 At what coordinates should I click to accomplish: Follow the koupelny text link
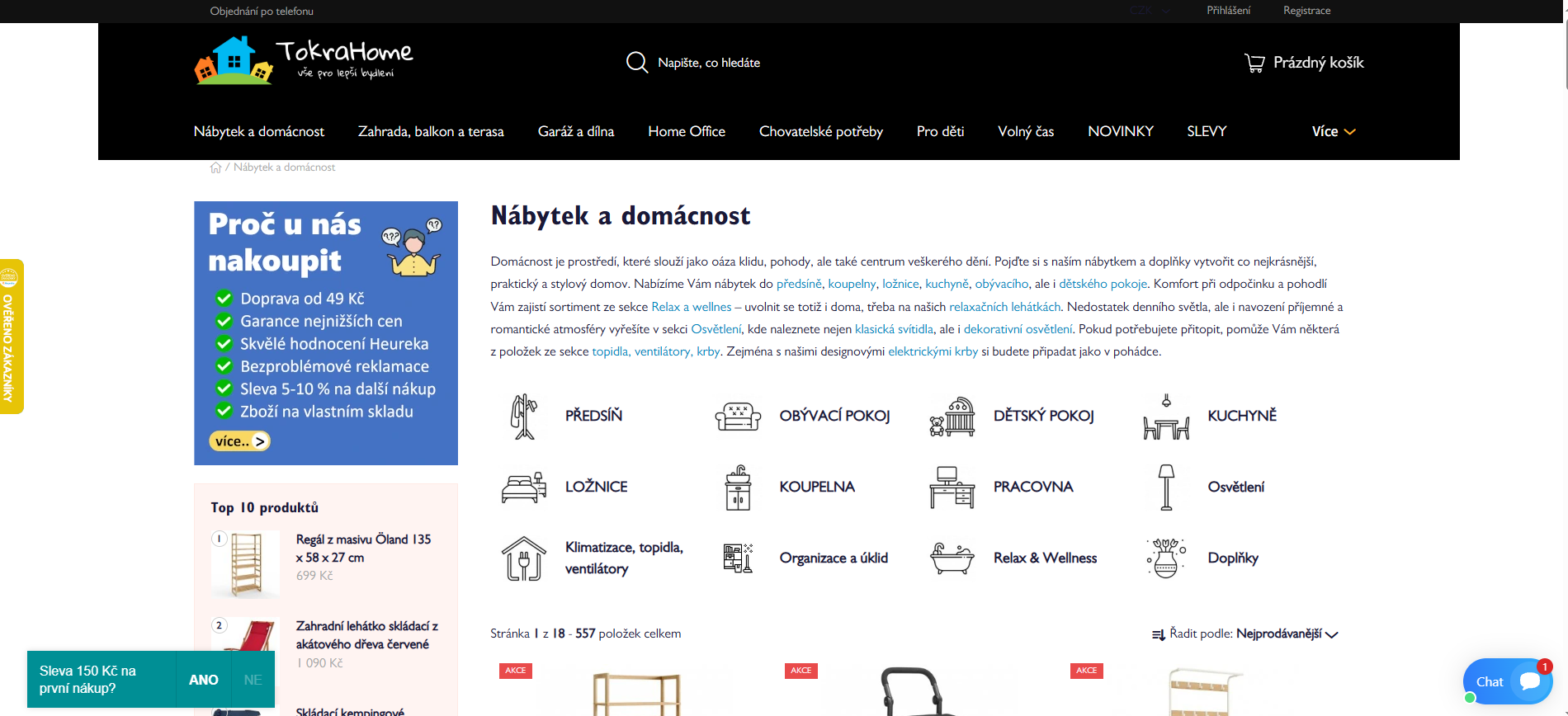pos(852,284)
